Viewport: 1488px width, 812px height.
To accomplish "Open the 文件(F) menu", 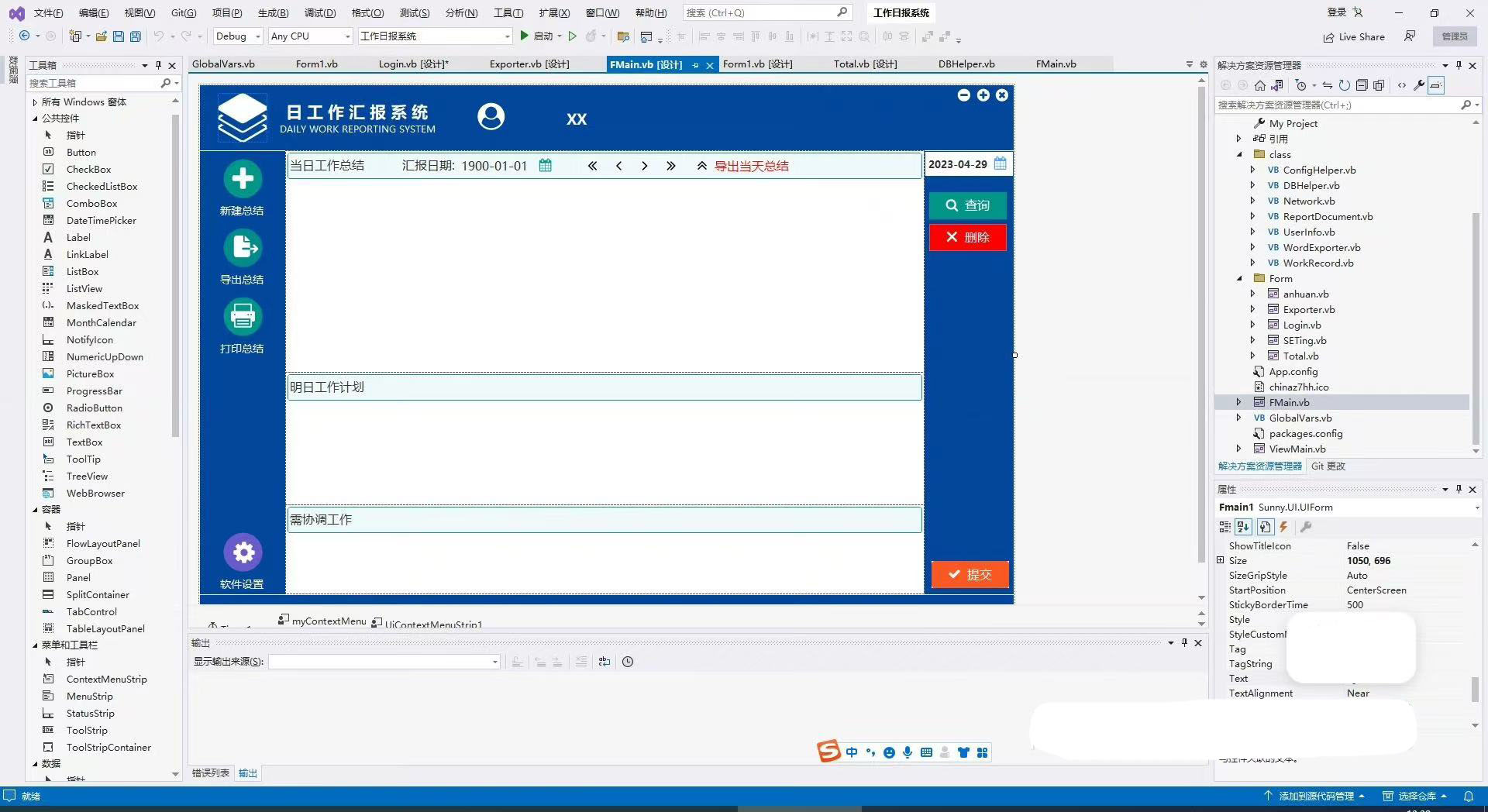I will tap(48, 12).
